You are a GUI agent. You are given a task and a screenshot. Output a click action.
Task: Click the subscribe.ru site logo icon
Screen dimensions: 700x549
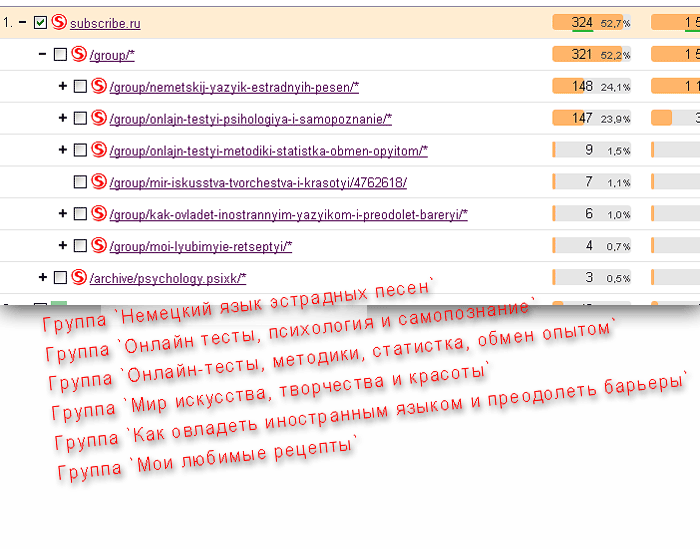tap(59, 22)
